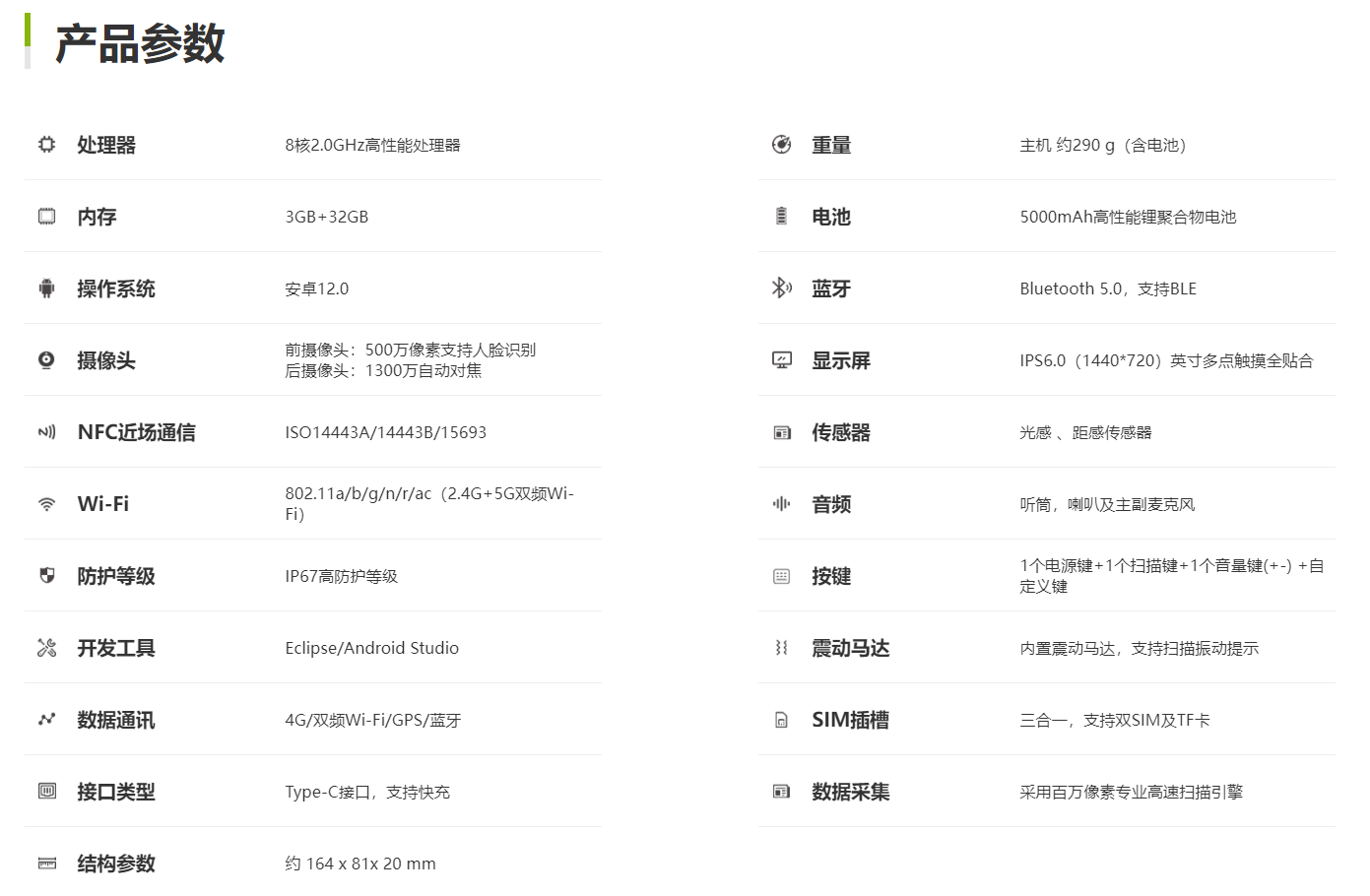This screenshot has width=1370, height=896.
Task: Click the Android robot operating system icon
Action: (46, 288)
